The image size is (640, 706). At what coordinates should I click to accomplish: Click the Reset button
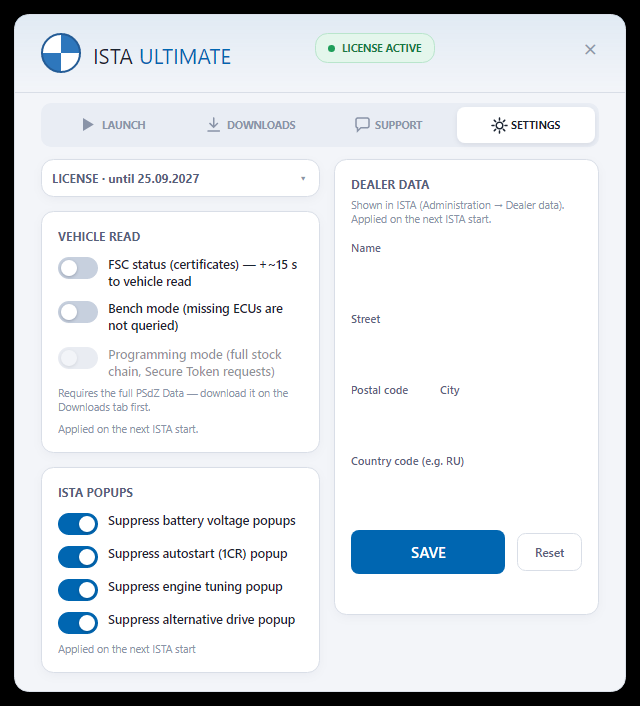point(549,552)
